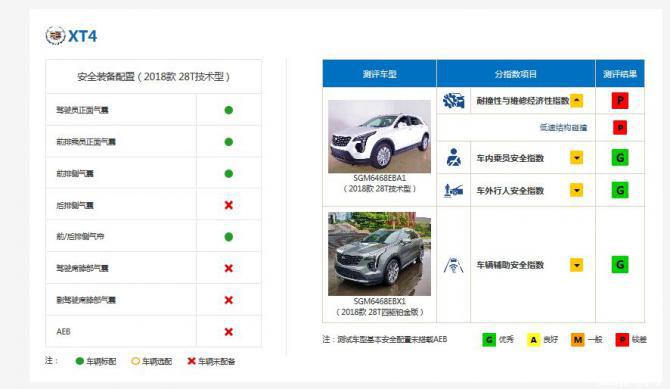The height and width of the screenshot is (389, 670).
Task: Click the green G rating for 车外行人安全指数
Action: click(x=620, y=190)
